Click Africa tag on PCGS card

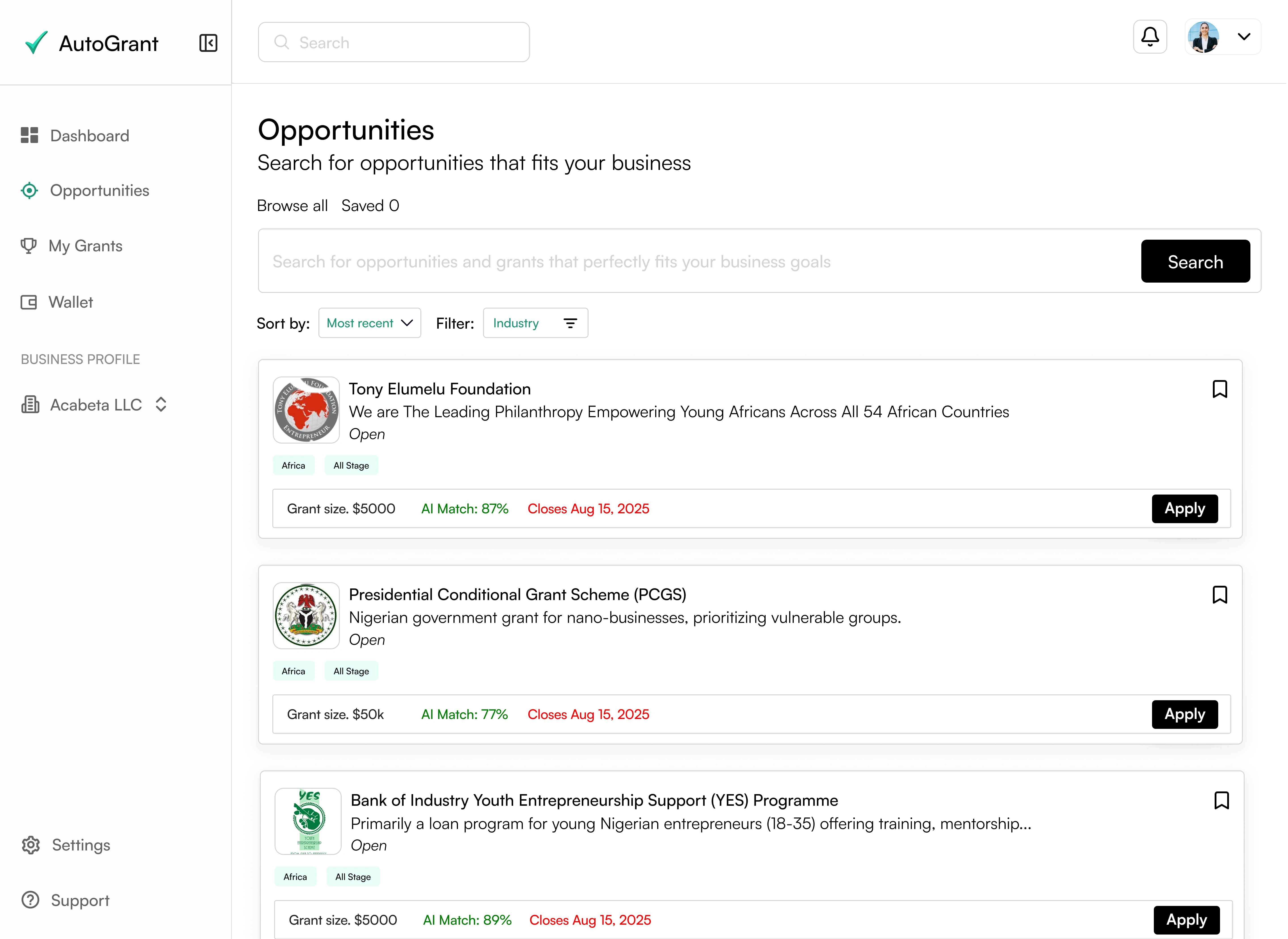pos(293,671)
